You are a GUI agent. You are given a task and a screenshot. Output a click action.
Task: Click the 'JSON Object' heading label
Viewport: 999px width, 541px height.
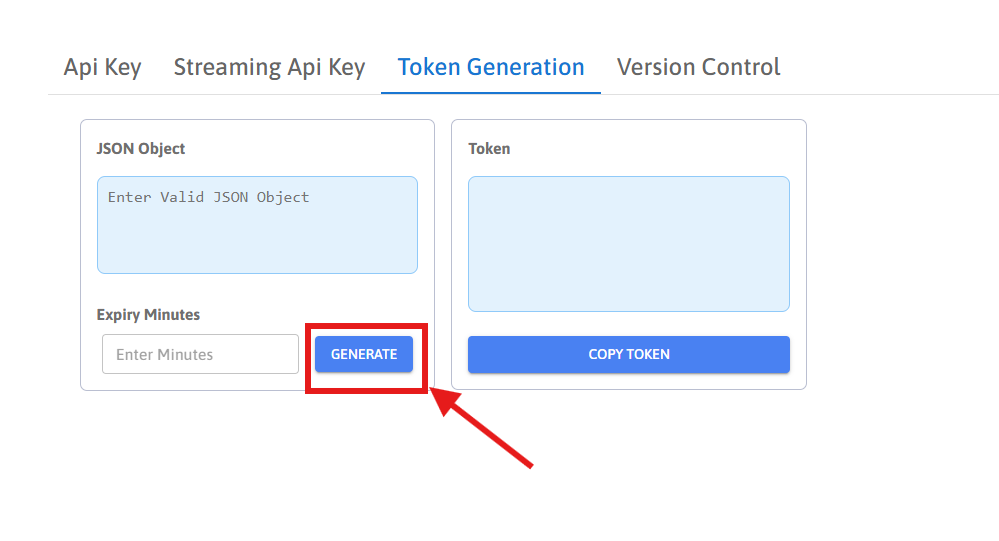click(x=141, y=148)
